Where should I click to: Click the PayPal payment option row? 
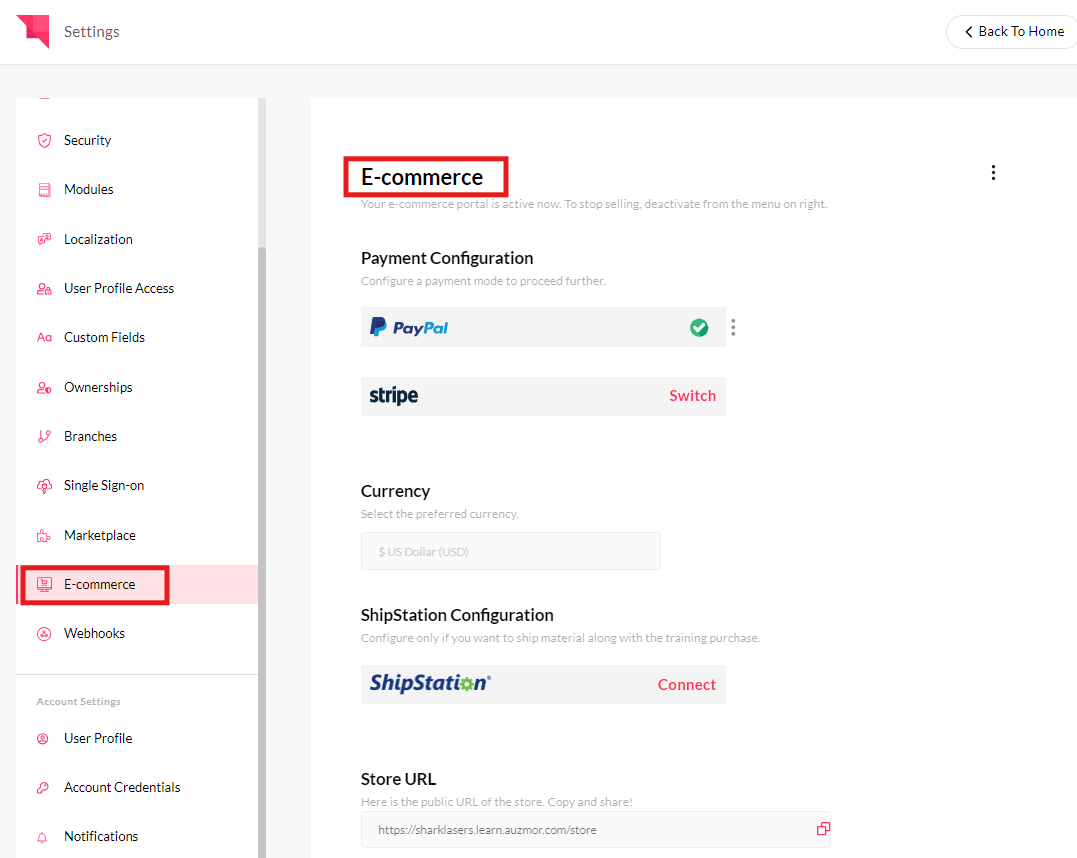[543, 327]
